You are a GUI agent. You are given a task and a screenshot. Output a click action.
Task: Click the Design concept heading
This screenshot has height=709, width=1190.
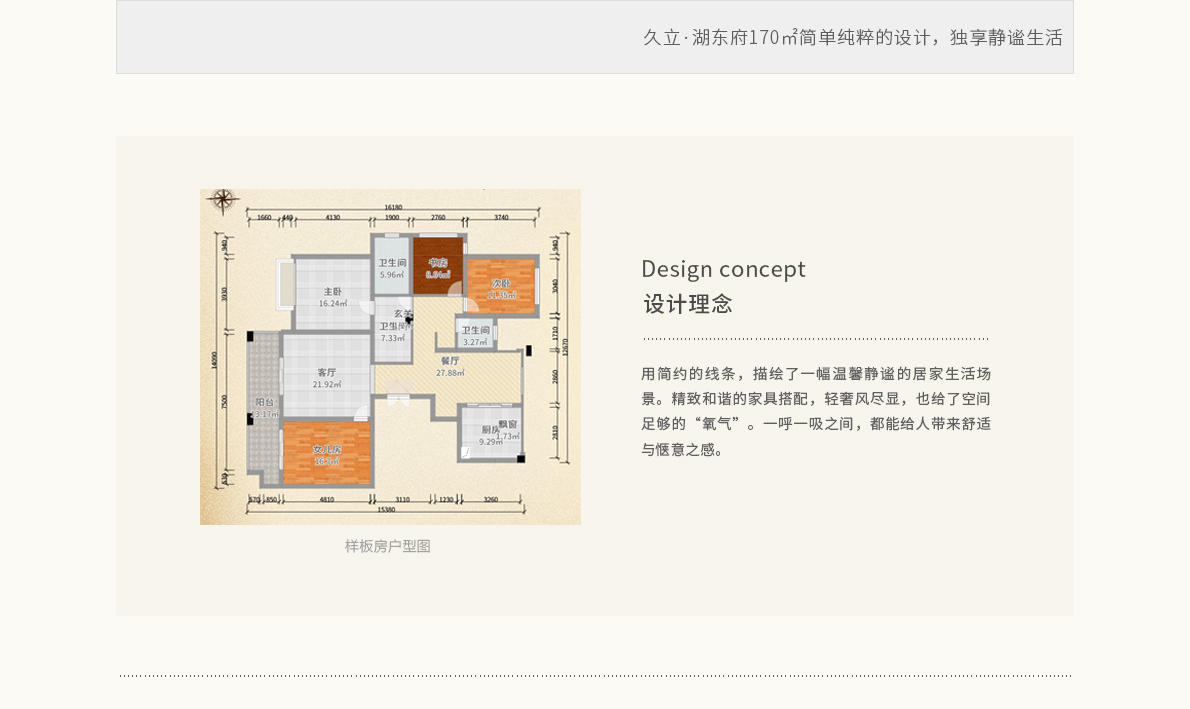point(723,269)
